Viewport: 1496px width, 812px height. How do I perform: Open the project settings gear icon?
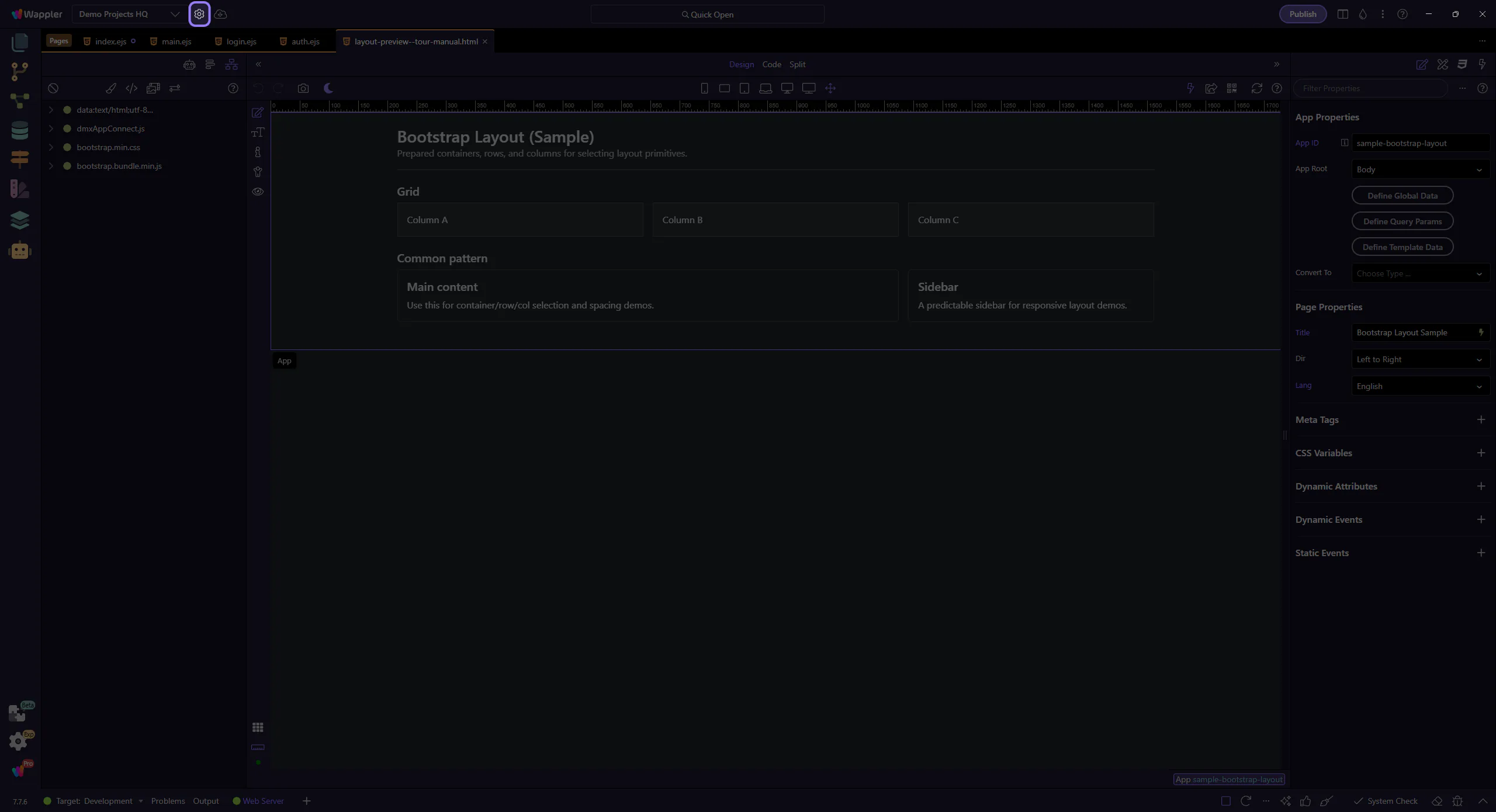[199, 14]
